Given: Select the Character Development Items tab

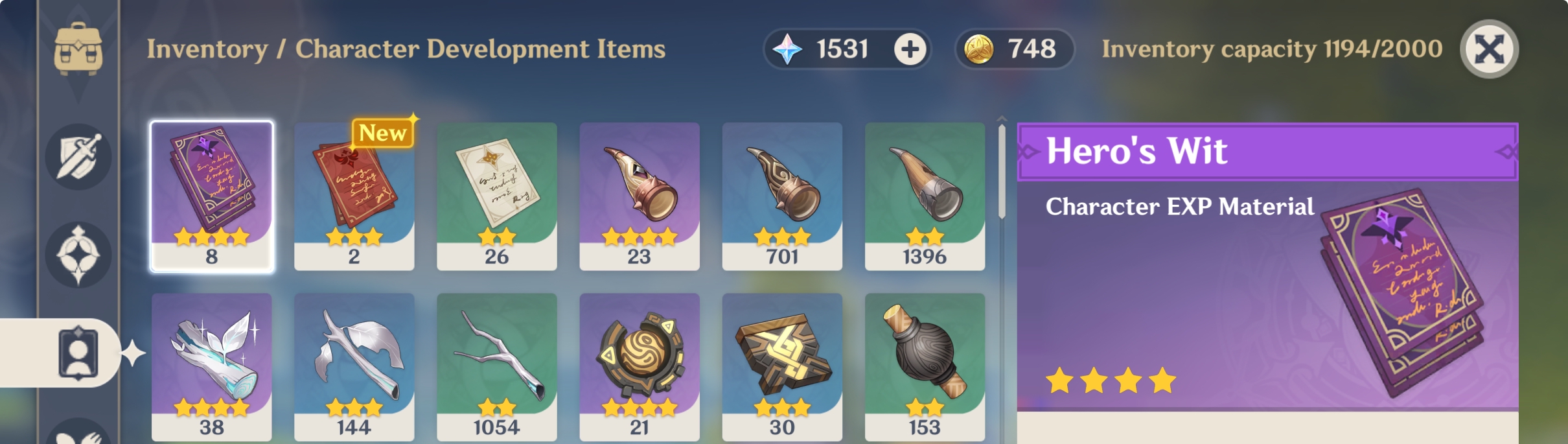Looking at the screenshot, I should click(78, 353).
